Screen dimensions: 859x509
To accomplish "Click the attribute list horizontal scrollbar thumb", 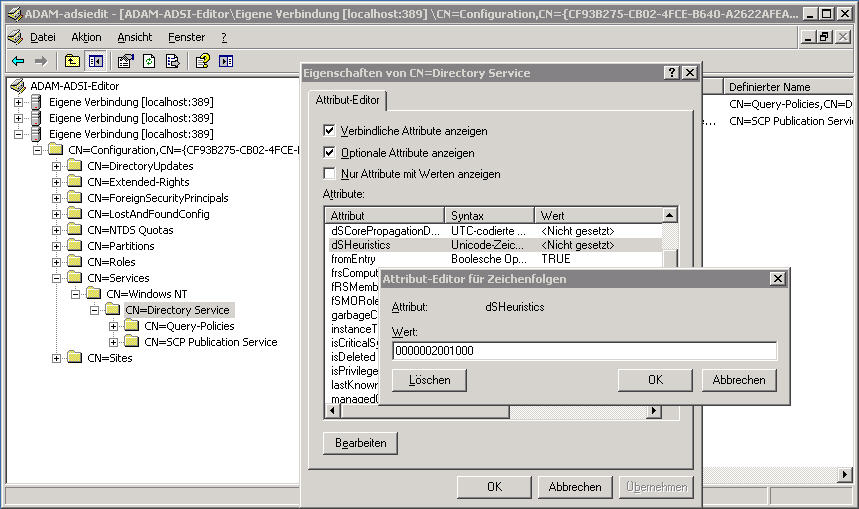I will click(x=423, y=410).
